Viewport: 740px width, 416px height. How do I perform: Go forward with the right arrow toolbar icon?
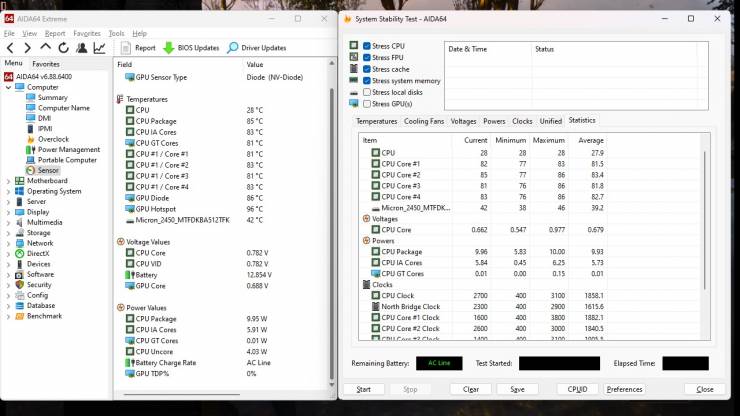pyautogui.click(x=27, y=48)
